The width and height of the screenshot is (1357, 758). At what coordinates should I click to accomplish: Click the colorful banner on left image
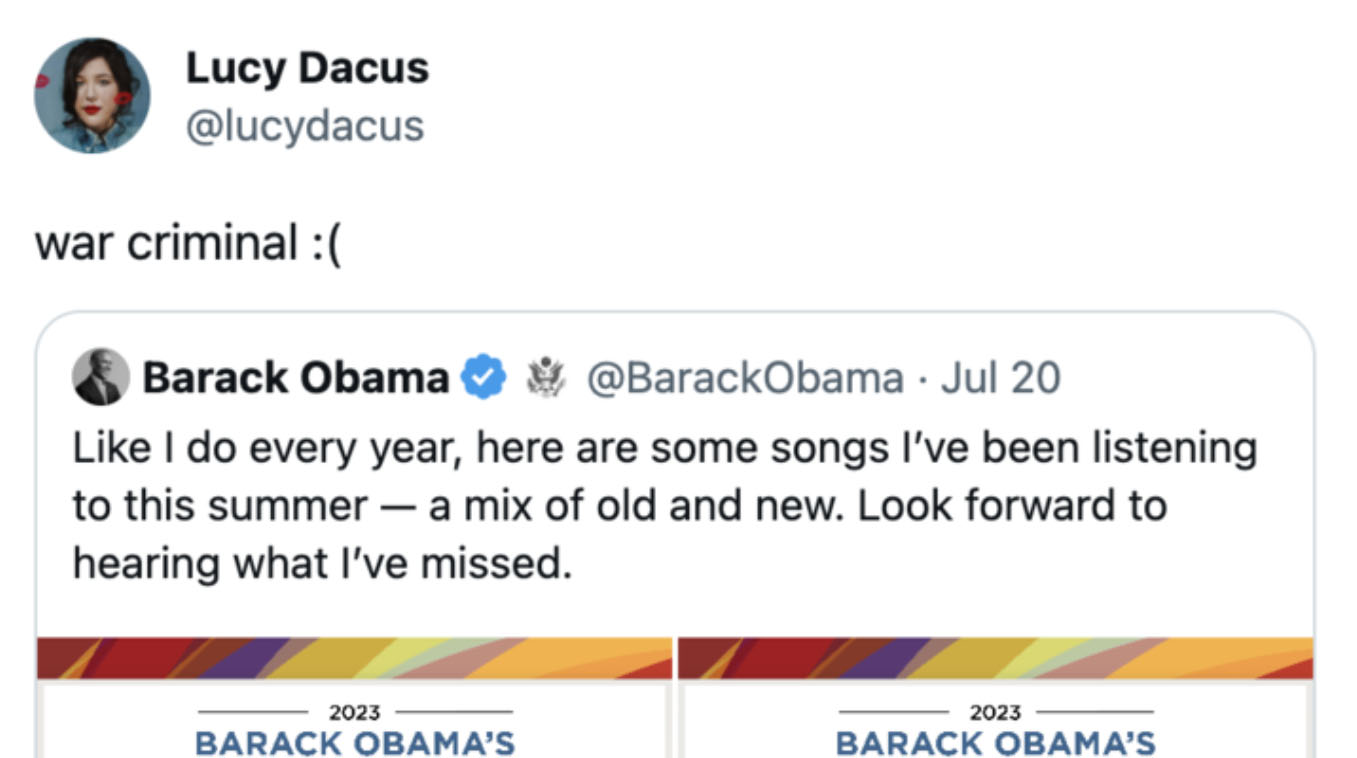click(x=354, y=658)
